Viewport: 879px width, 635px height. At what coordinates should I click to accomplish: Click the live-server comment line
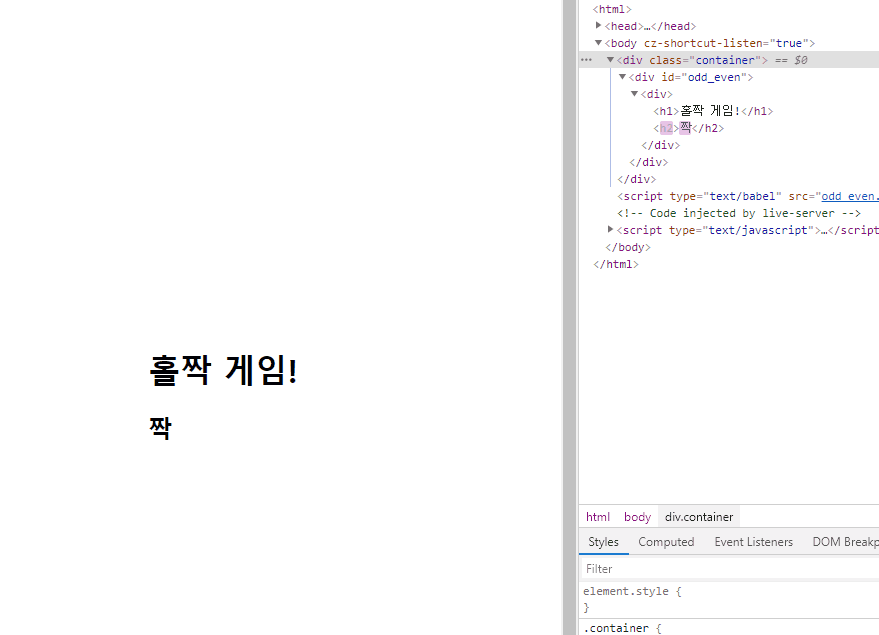[x=739, y=213]
